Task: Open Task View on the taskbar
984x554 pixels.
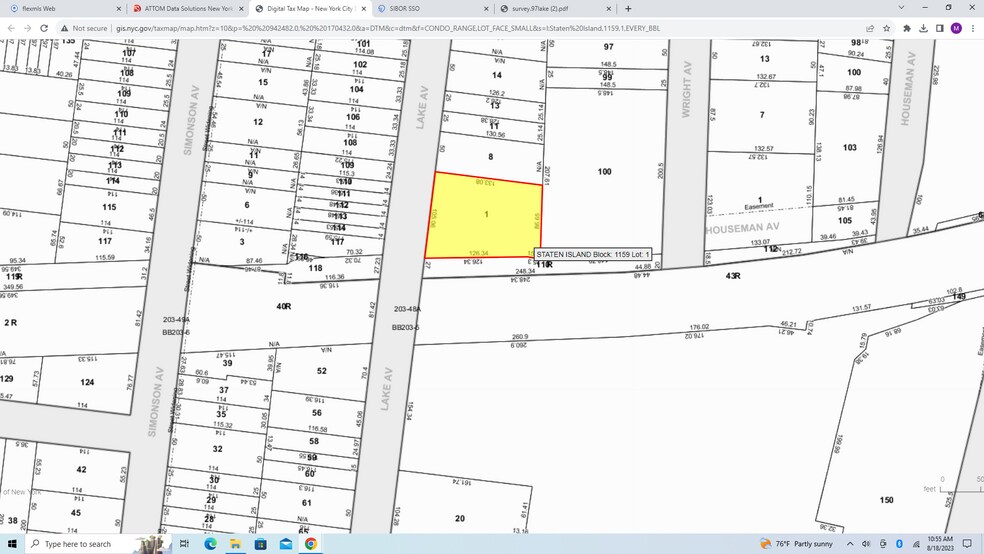Action: [185, 544]
